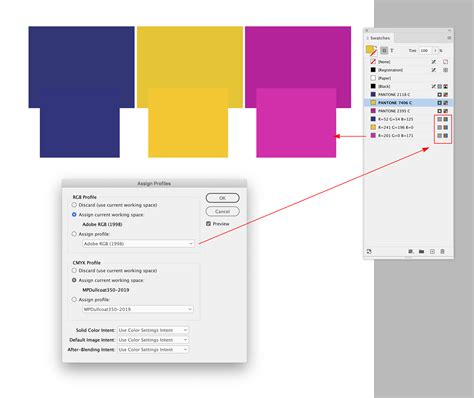474x398 pixels.
Task: Click the New Color Group folder icon
Action: click(x=421, y=251)
